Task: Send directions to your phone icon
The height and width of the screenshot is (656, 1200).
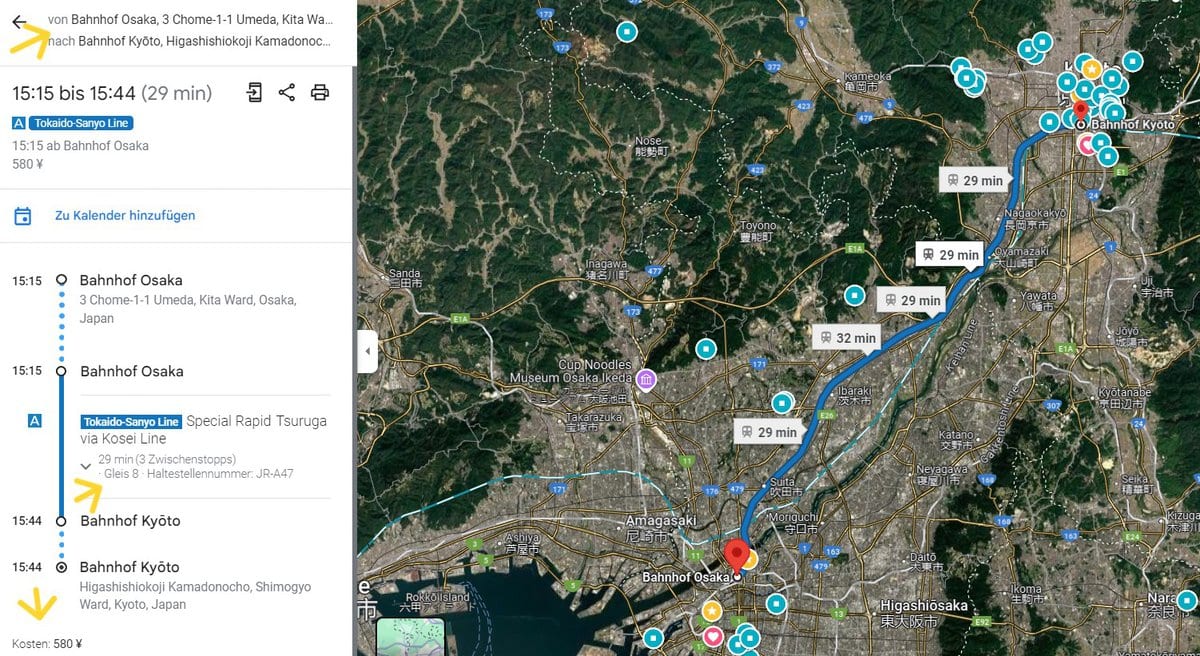Action: (254, 93)
